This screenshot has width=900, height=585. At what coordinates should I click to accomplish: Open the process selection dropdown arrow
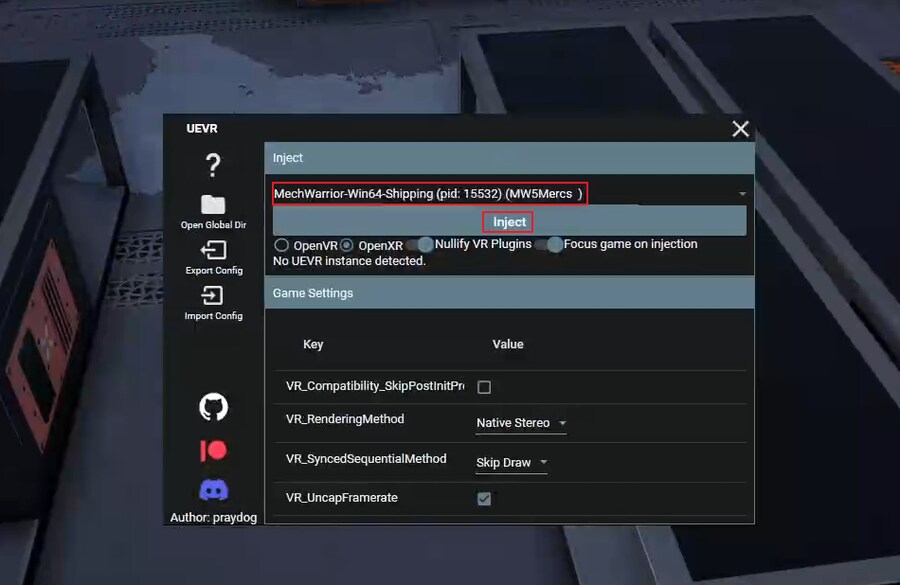click(x=742, y=194)
